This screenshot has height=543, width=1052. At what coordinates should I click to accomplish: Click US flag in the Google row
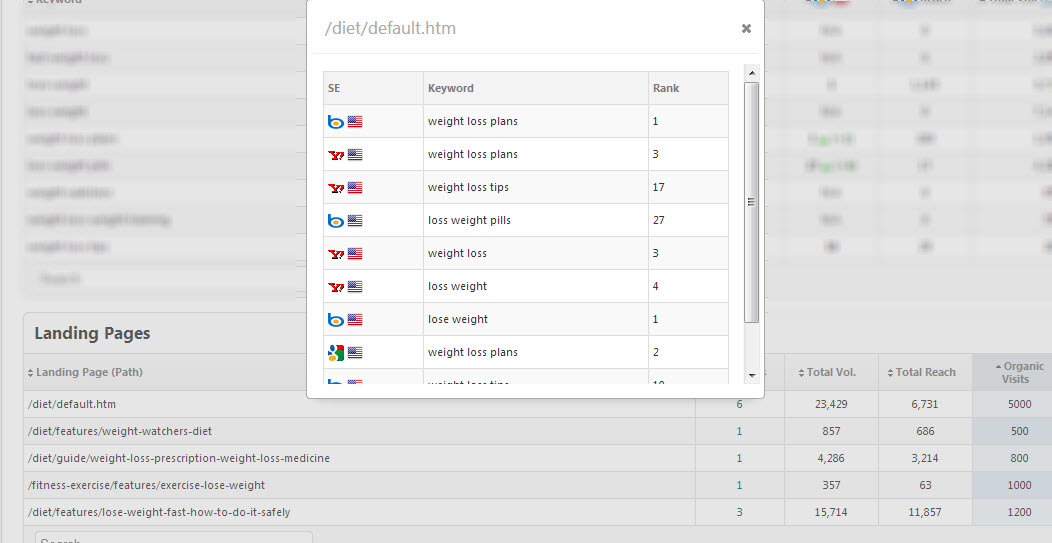click(355, 352)
